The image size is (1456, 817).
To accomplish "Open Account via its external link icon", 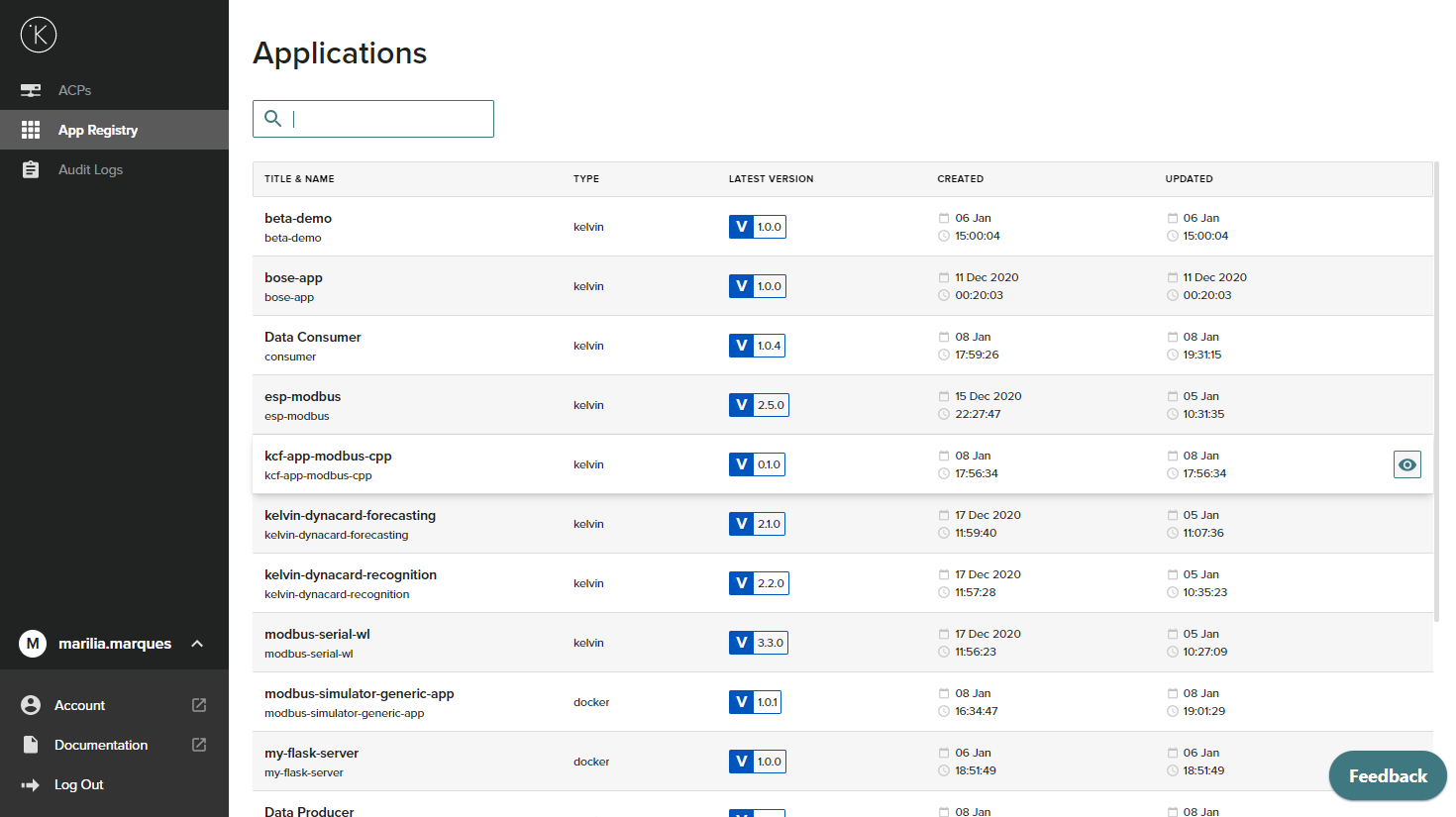I will tap(198, 704).
